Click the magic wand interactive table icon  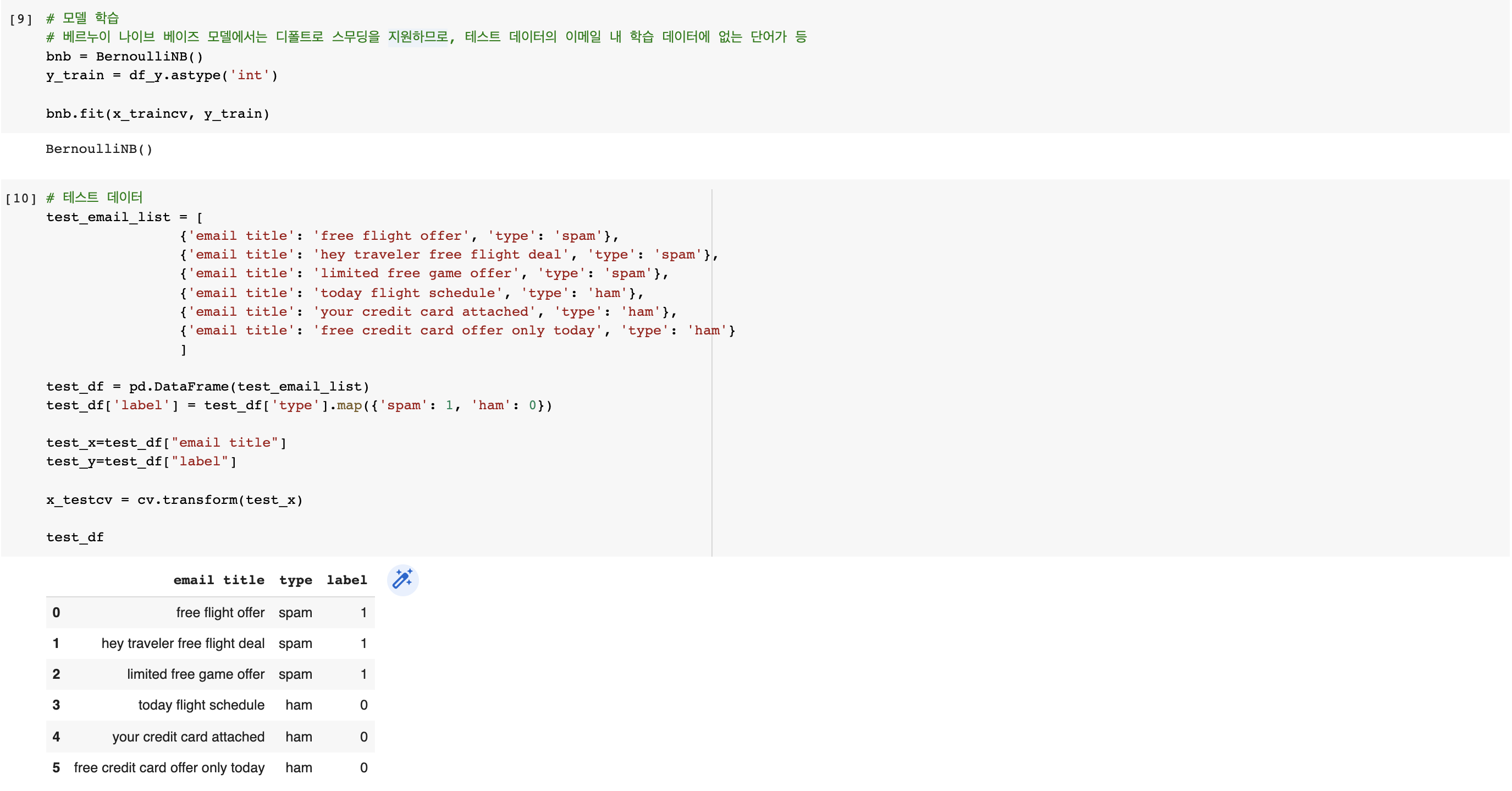[402, 579]
